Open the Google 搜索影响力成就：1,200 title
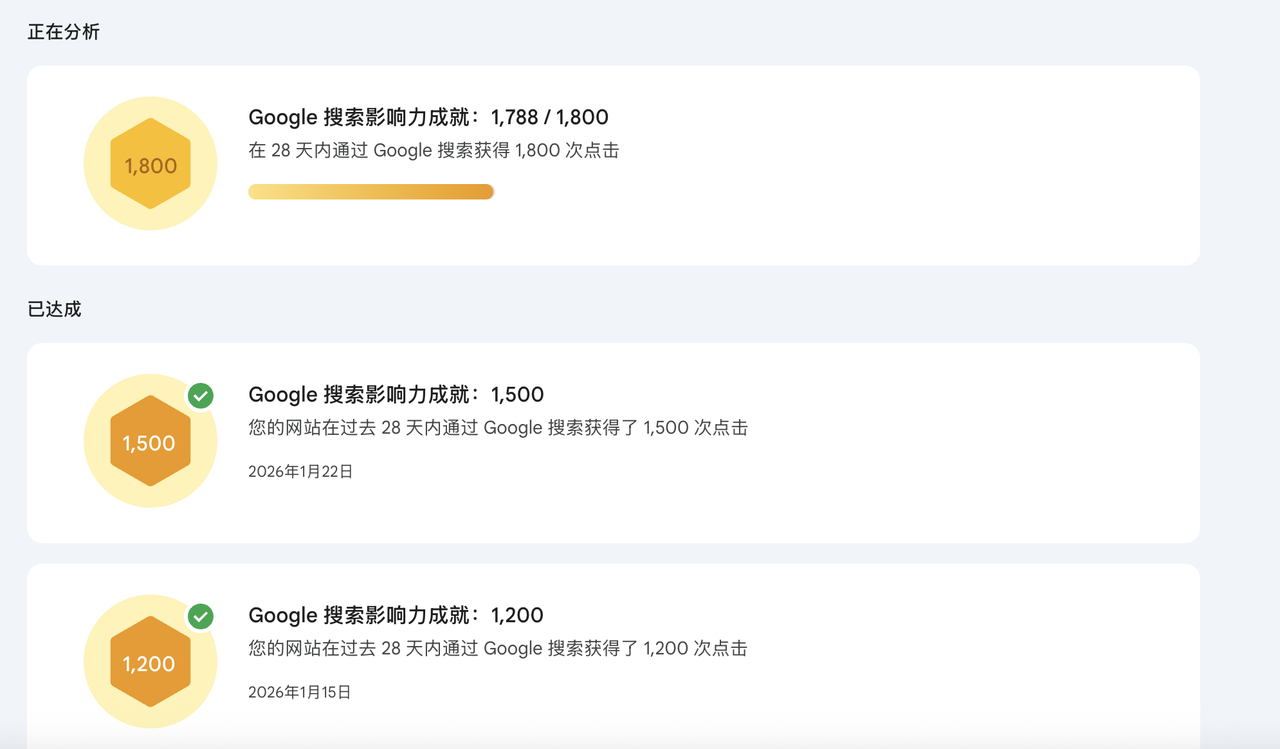The width and height of the screenshot is (1280, 749). click(x=396, y=615)
